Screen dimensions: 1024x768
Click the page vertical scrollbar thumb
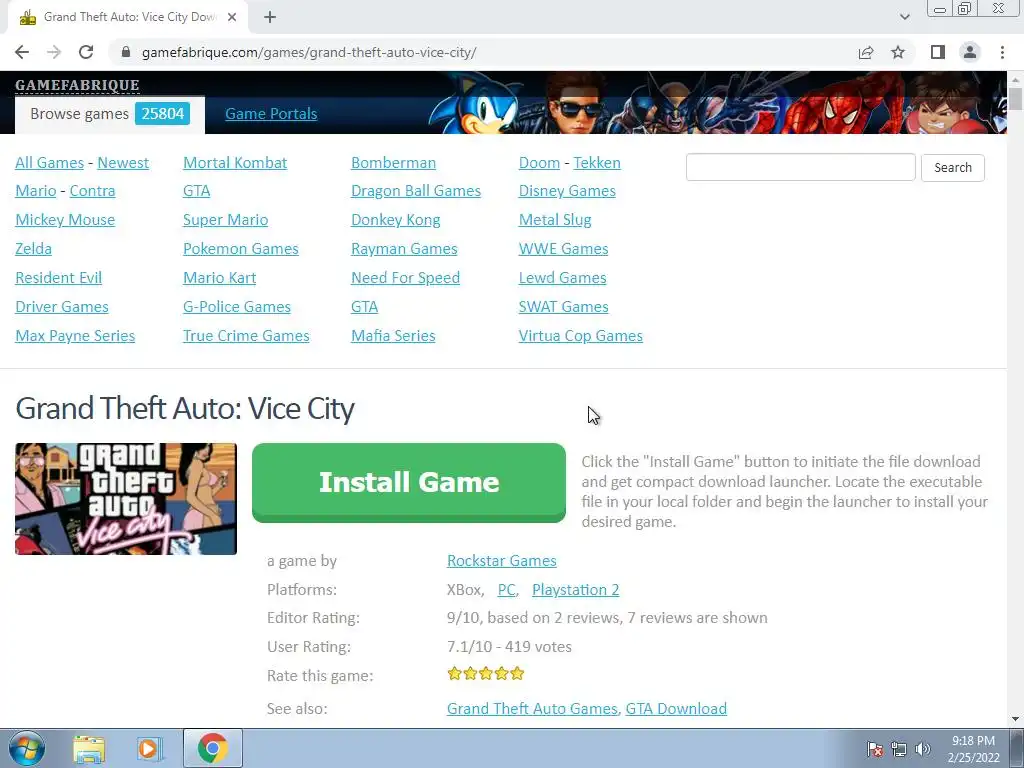1015,99
